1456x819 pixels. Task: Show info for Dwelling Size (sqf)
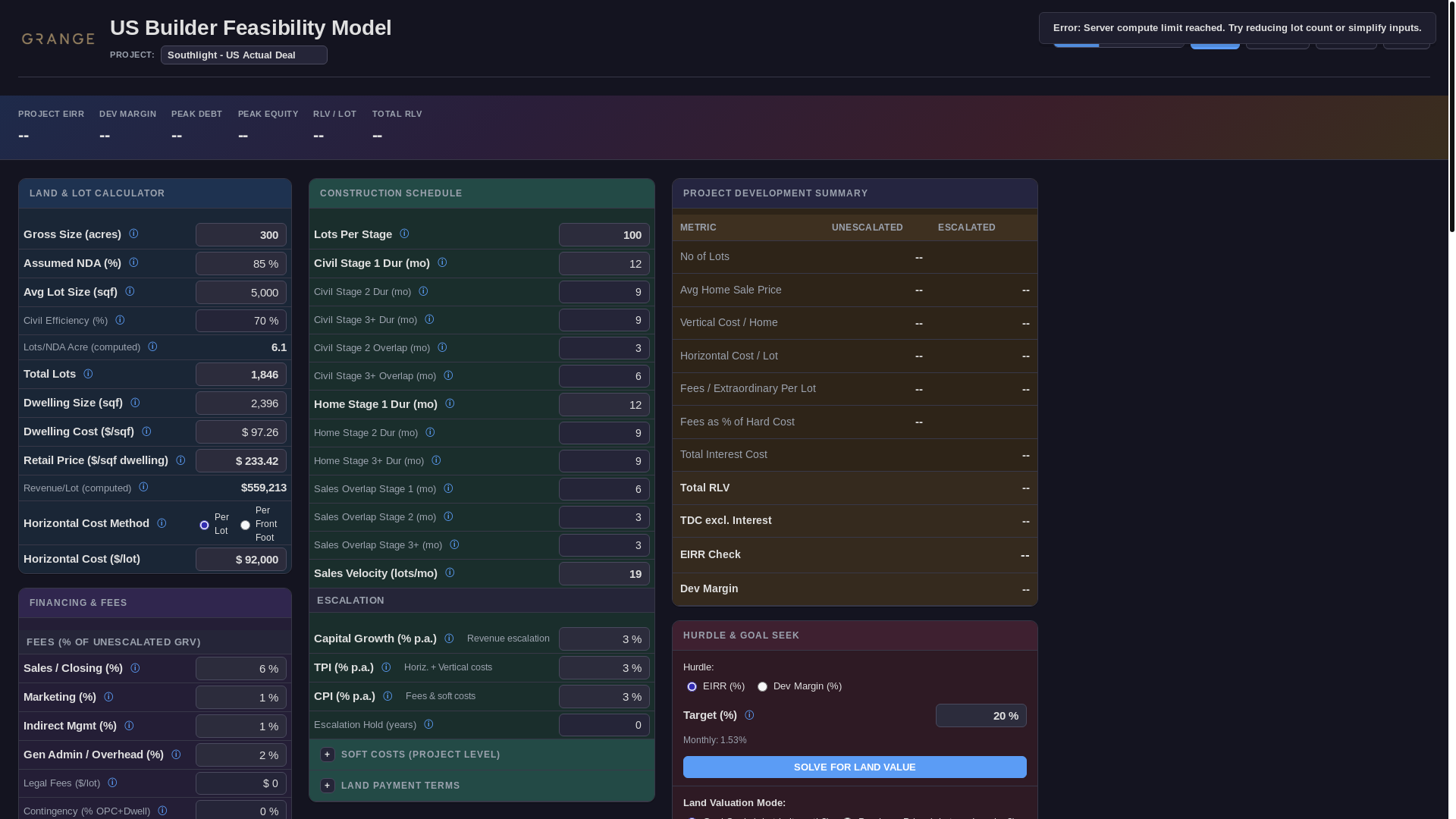pos(135,403)
